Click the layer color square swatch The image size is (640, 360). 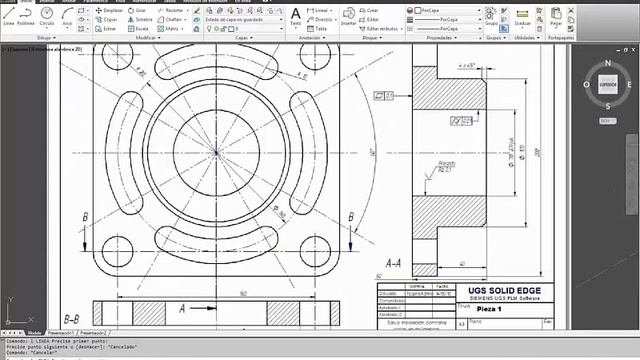click(231, 29)
